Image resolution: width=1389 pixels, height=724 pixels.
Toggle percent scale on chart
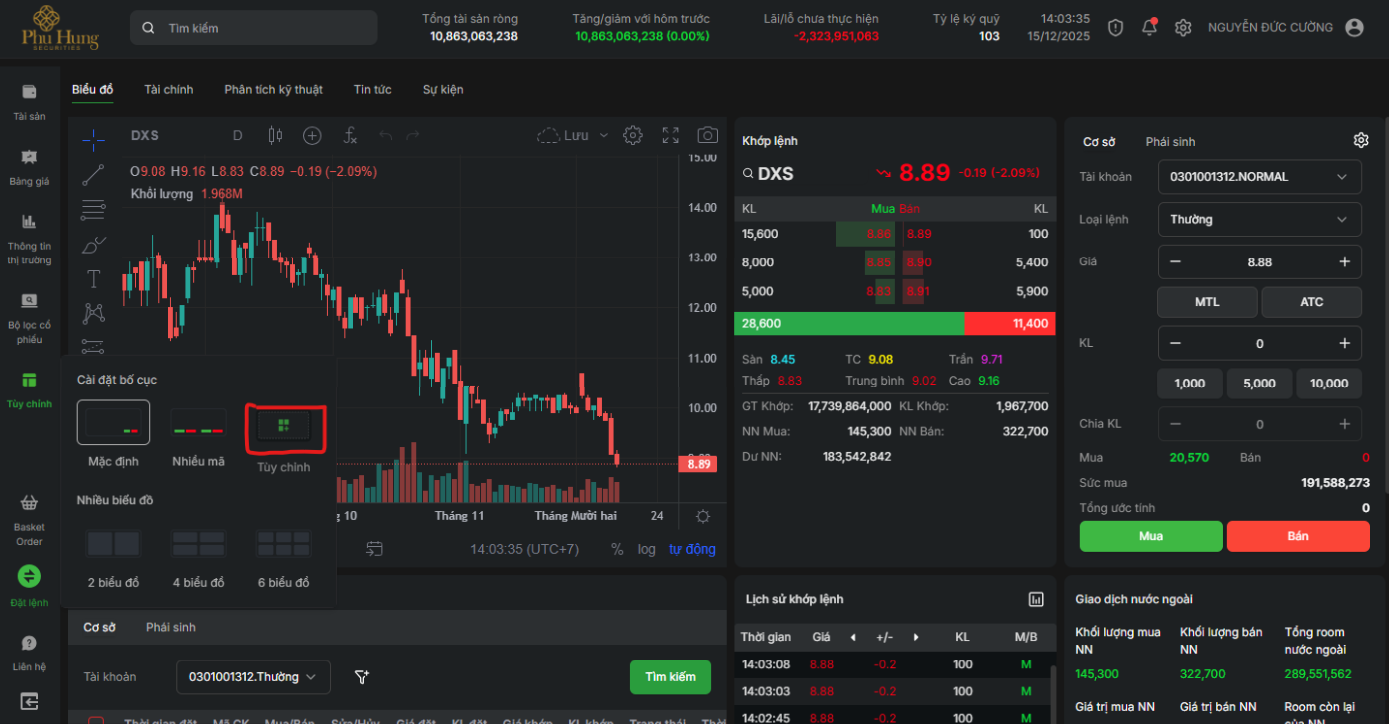[x=617, y=549]
